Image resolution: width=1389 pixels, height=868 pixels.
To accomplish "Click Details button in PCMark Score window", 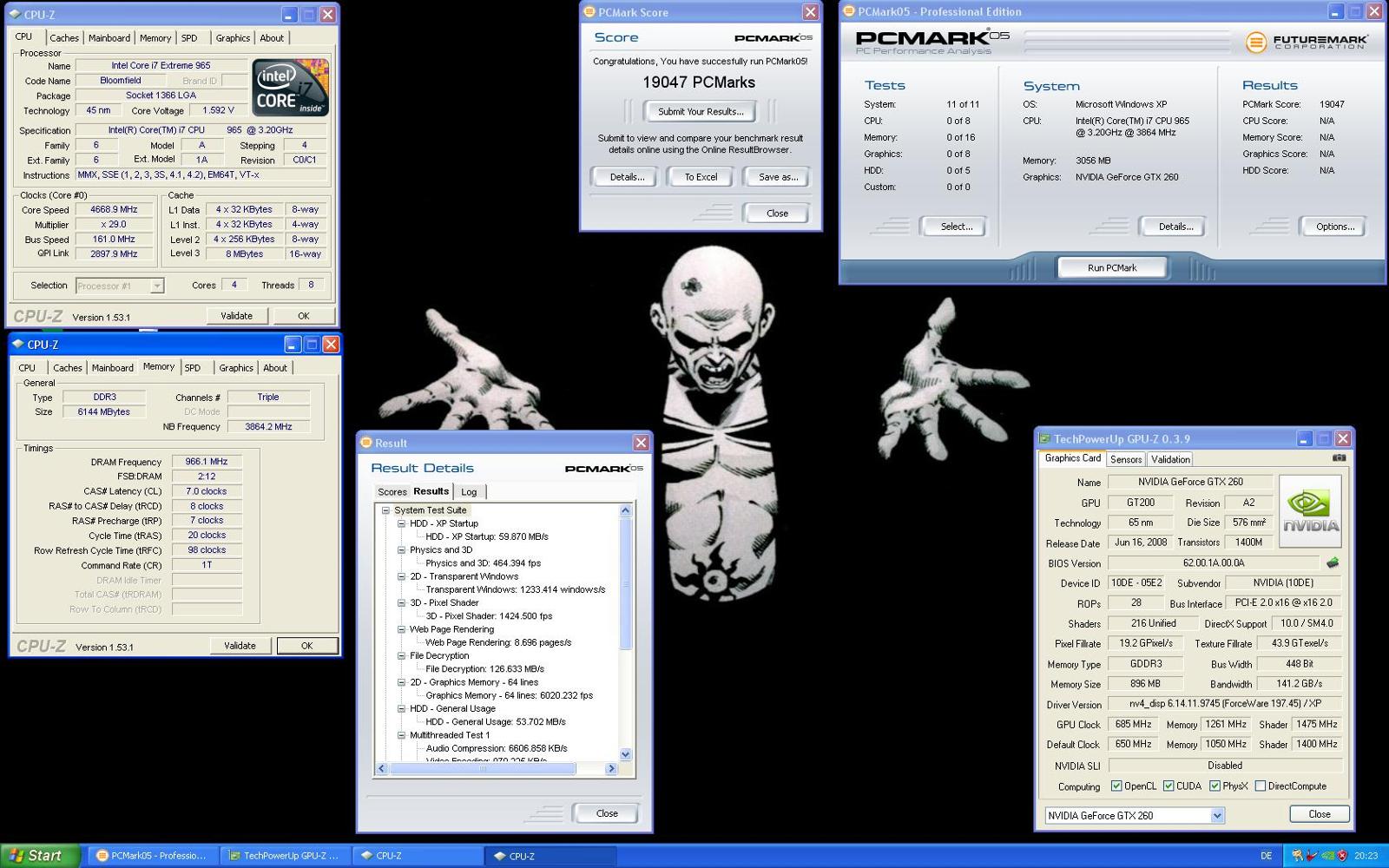I will point(627,177).
